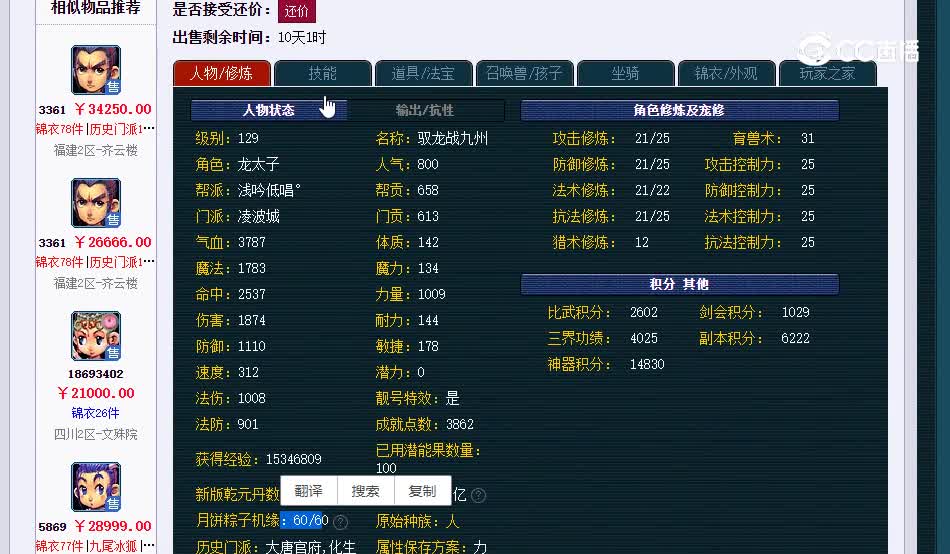Click 猎术修炼 value 12

point(642,242)
